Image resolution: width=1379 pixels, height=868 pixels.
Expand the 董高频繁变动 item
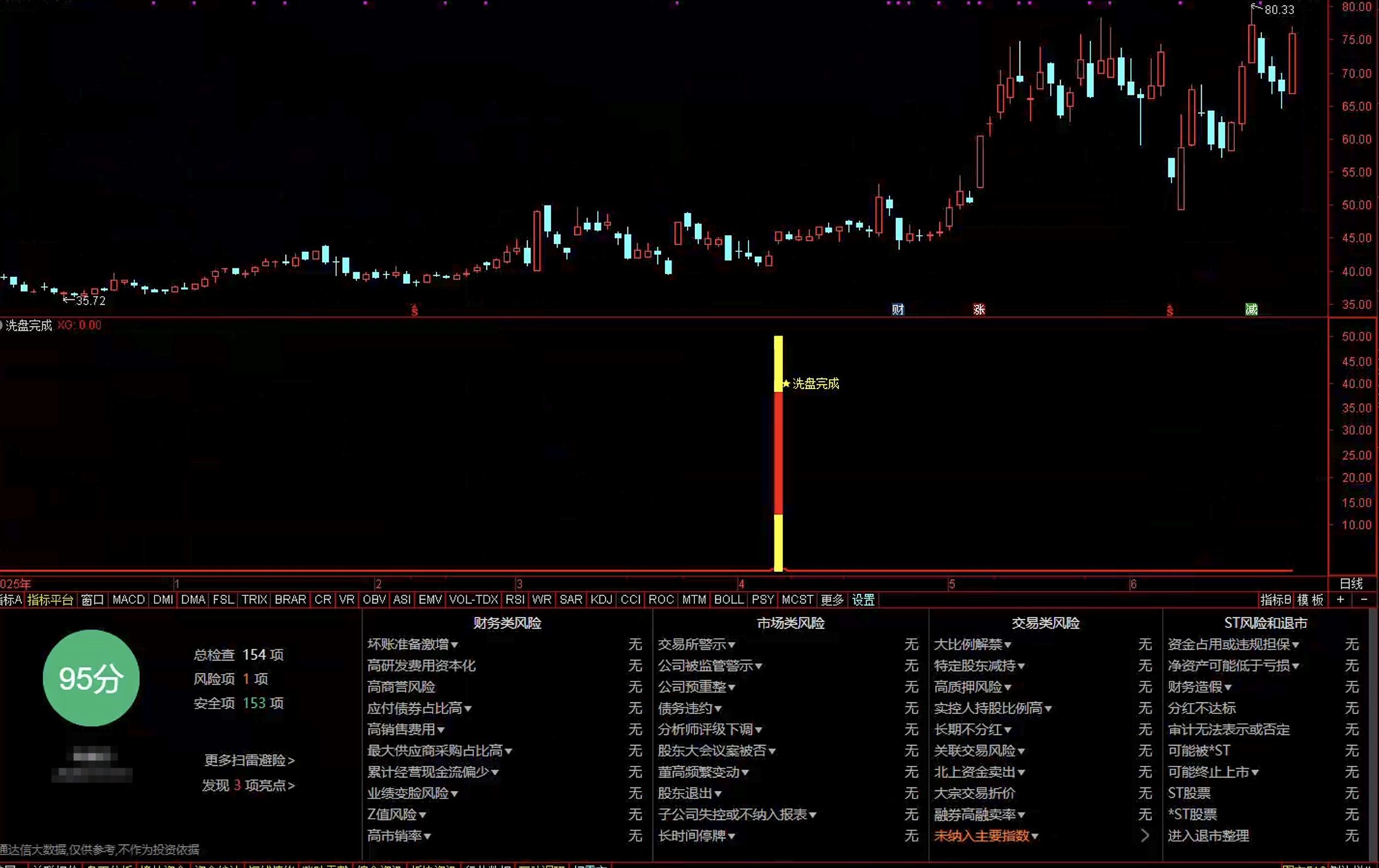(x=703, y=771)
